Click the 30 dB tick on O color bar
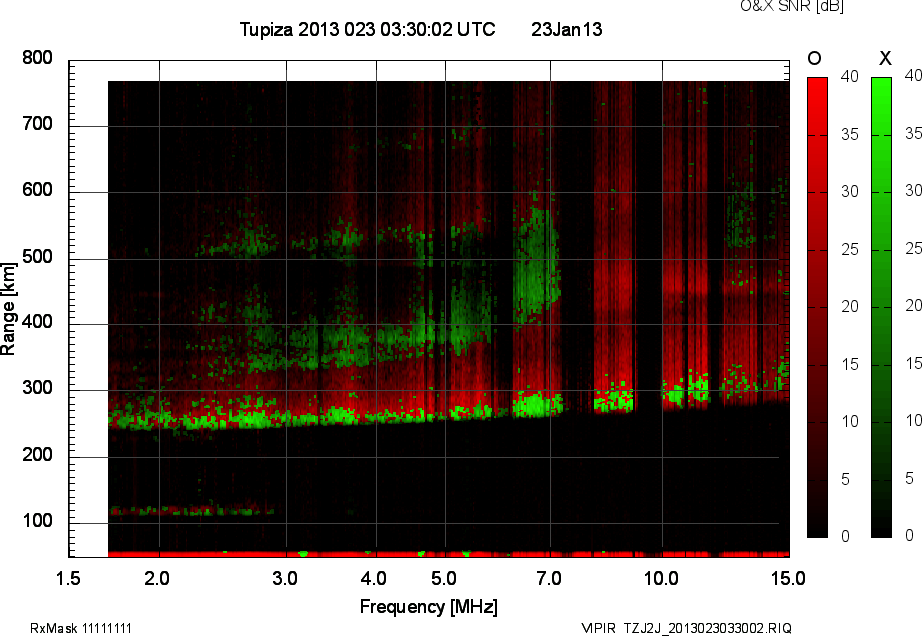Screen dimensions: 922x636 coord(850,192)
